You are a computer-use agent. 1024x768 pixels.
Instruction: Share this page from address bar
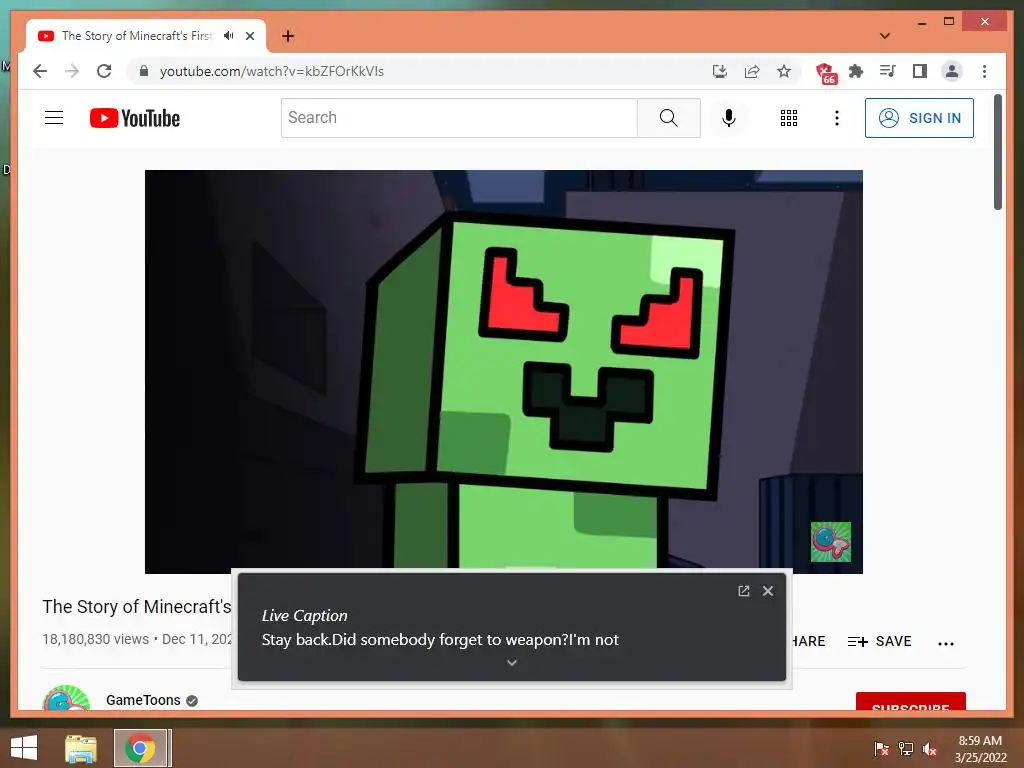tap(752, 71)
